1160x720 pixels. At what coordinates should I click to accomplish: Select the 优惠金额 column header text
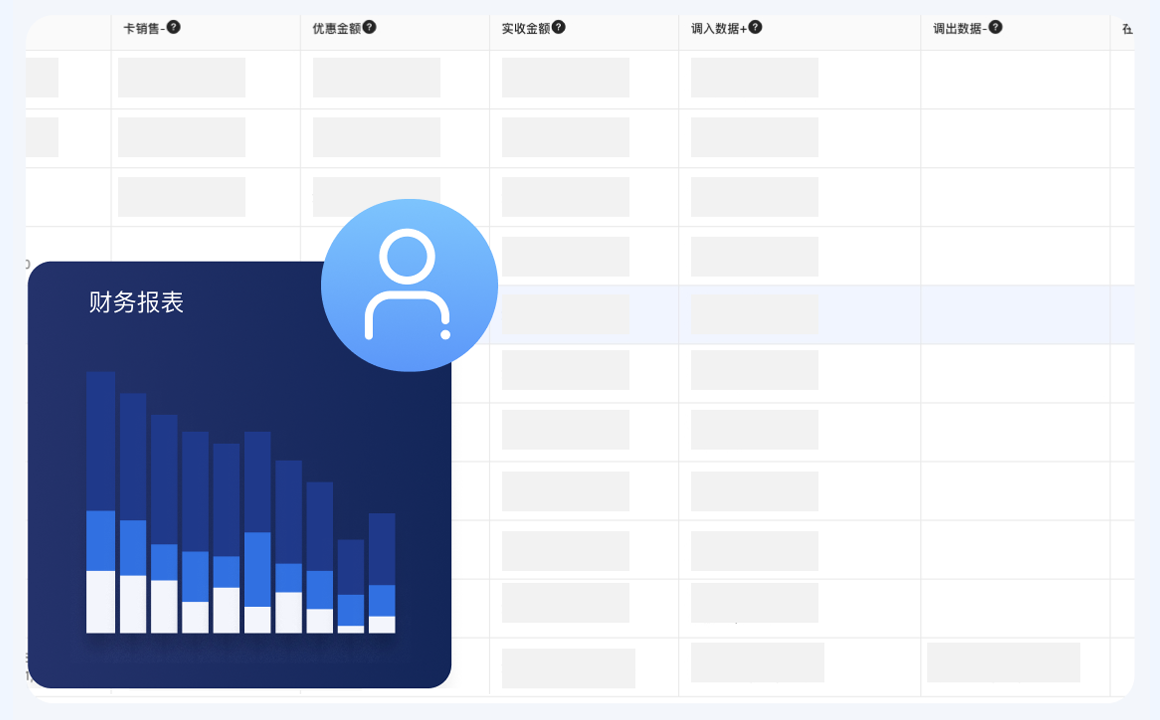(336, 28)
